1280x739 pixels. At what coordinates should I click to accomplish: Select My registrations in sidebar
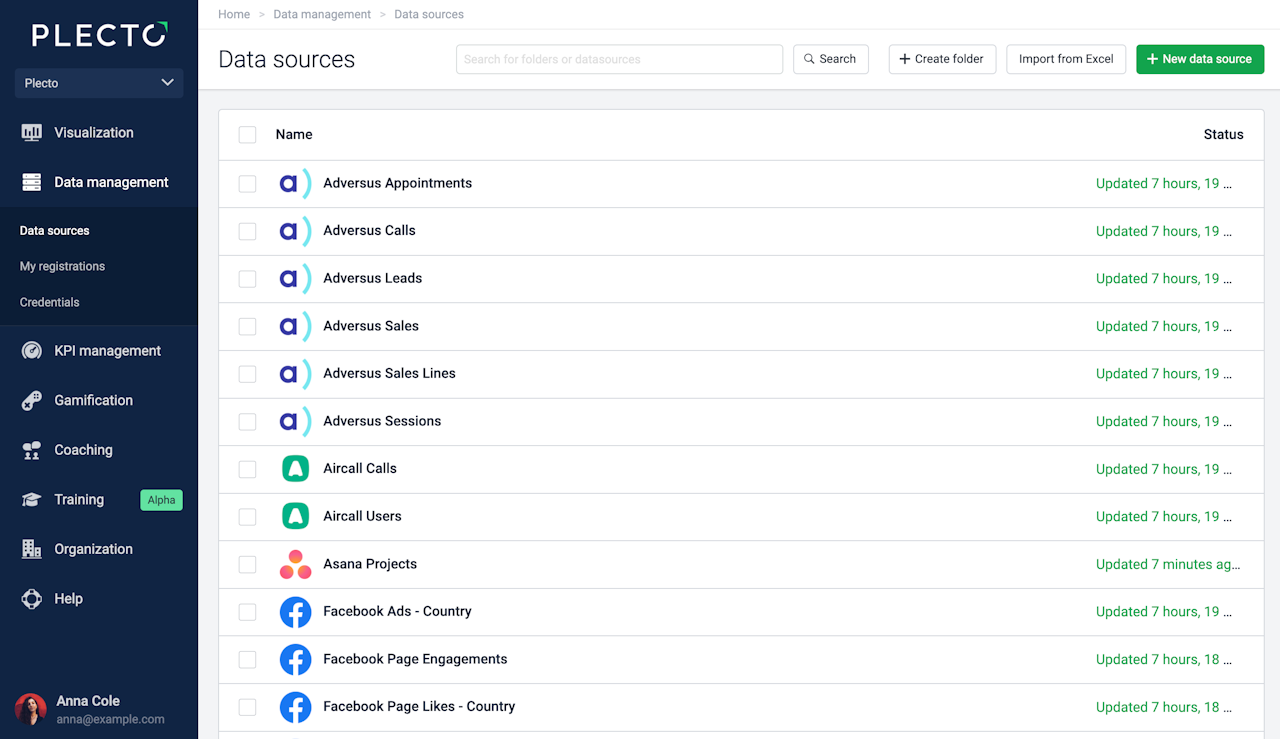tap(62, 266)
